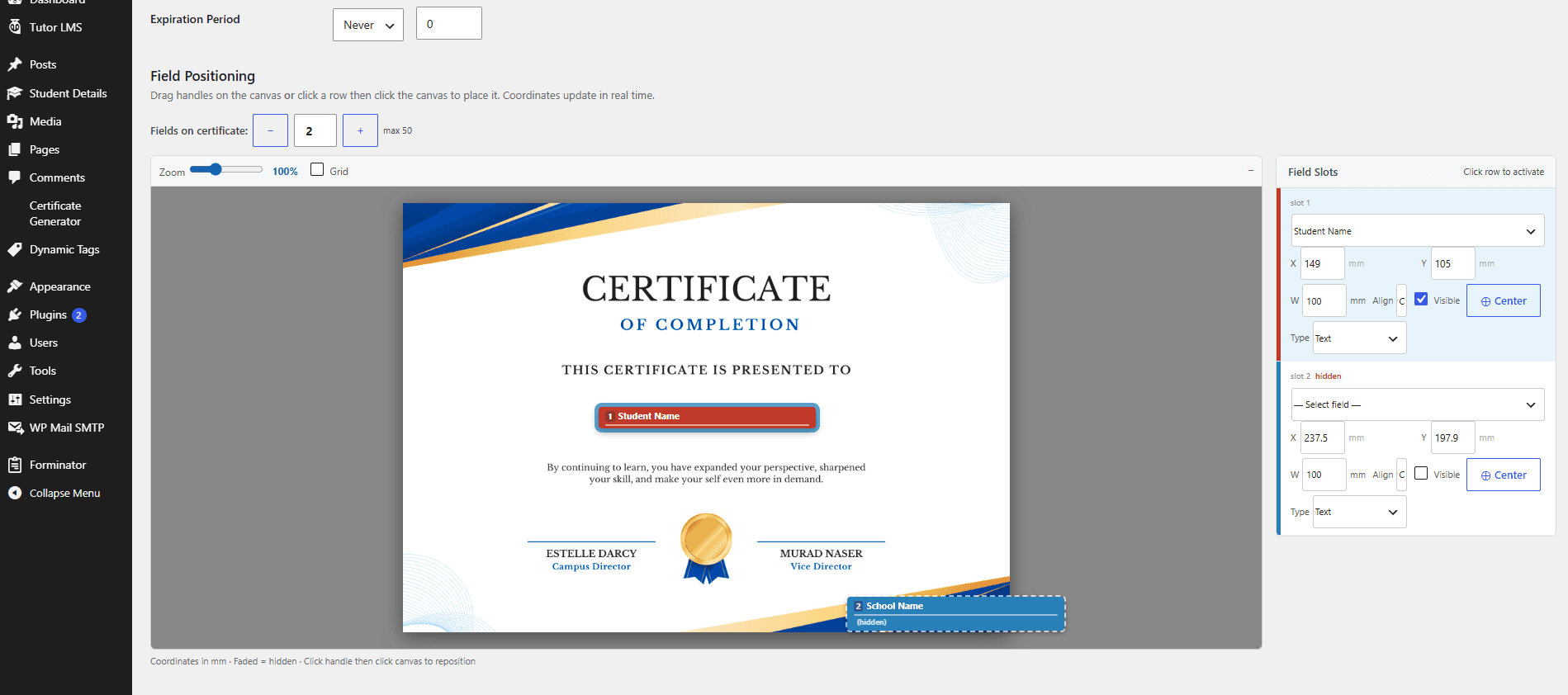Decrease fields count with minus button
This screenshot has width=1568, height=695.
(271, 130)
